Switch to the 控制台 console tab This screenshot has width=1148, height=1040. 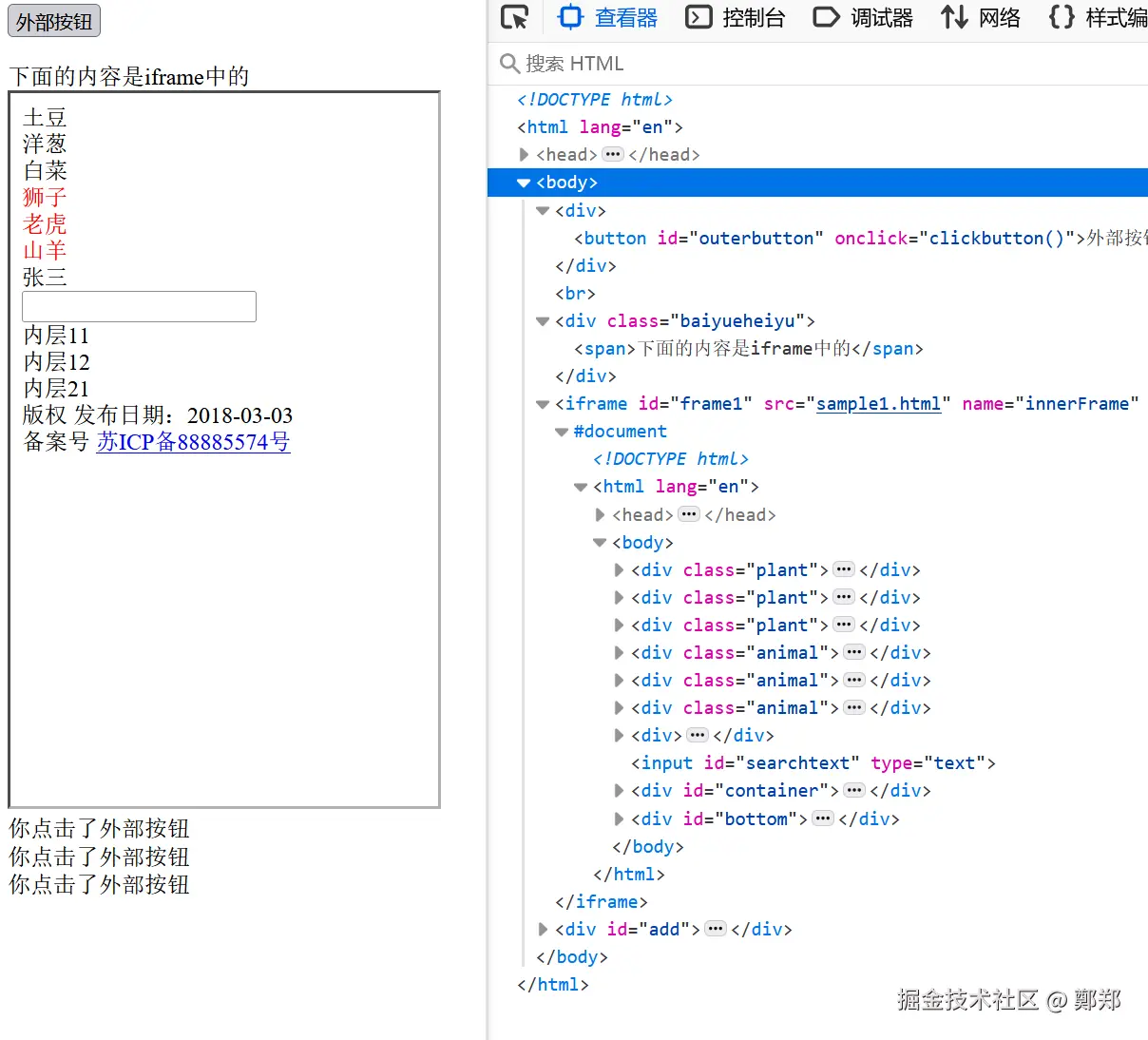pyautogui.click(x=736, y=18)
